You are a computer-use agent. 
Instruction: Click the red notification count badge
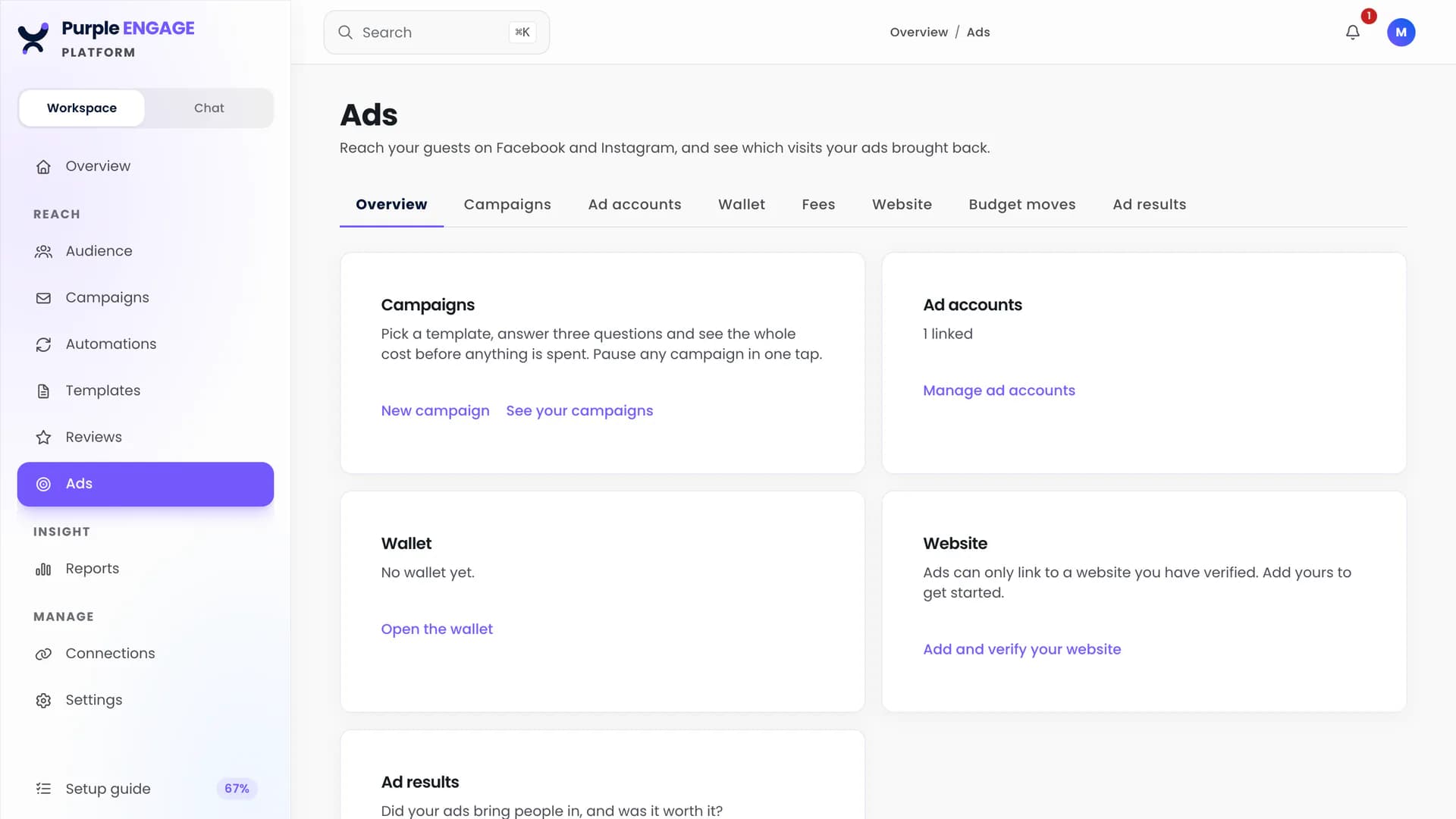[x=1368, y=16]
